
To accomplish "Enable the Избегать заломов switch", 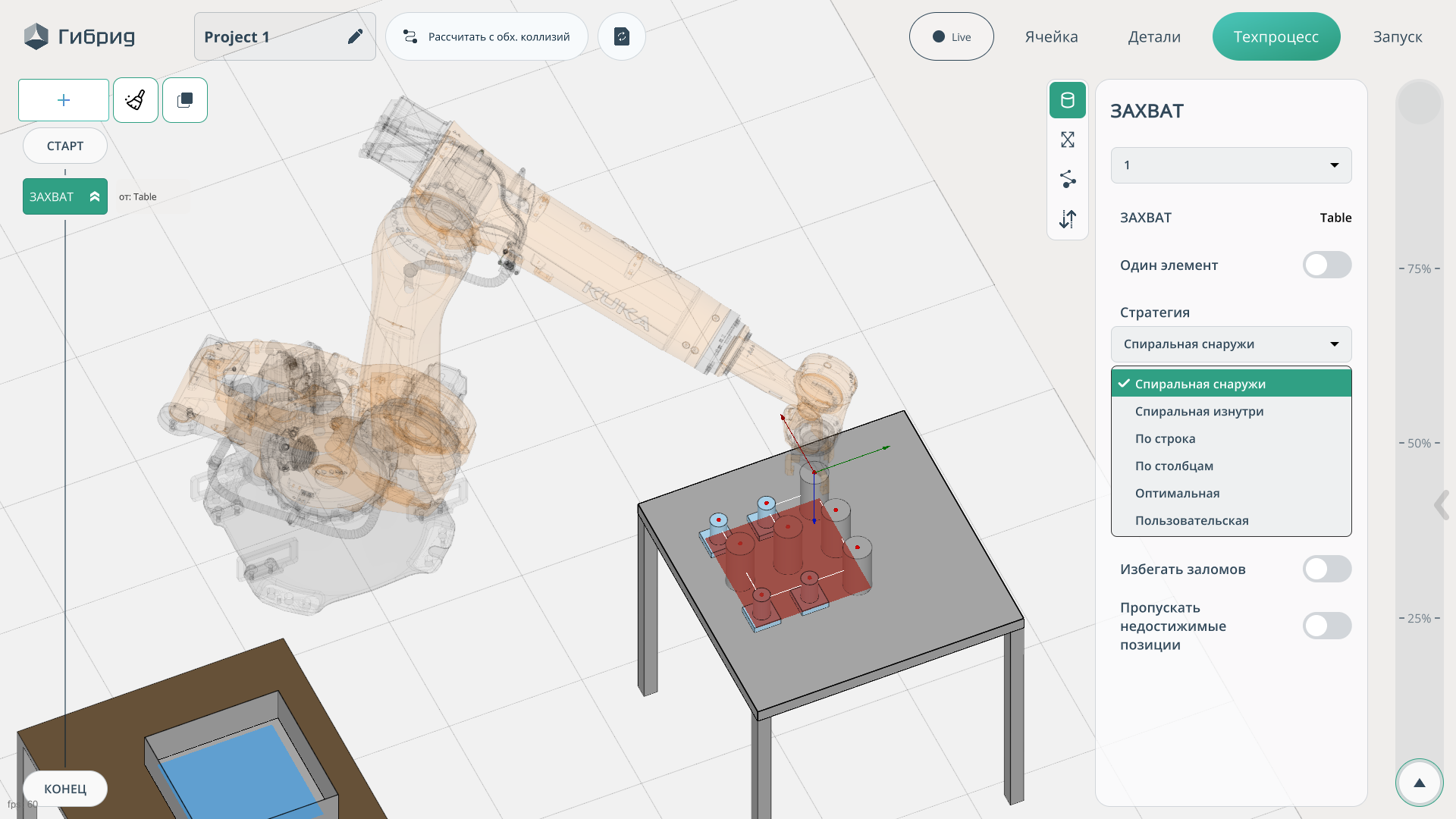I will point(1326,570).
